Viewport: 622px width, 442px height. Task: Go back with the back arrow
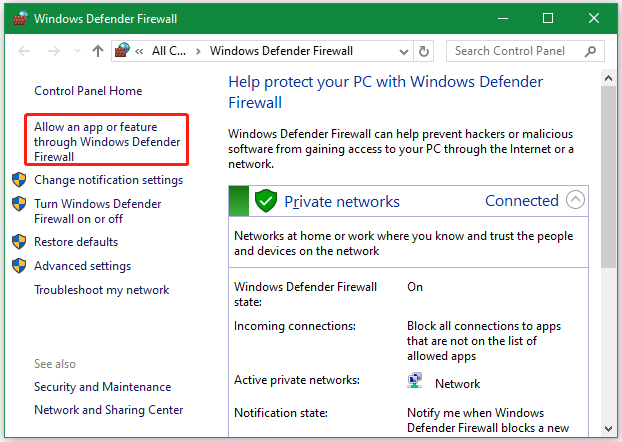[x=24, y=51]
